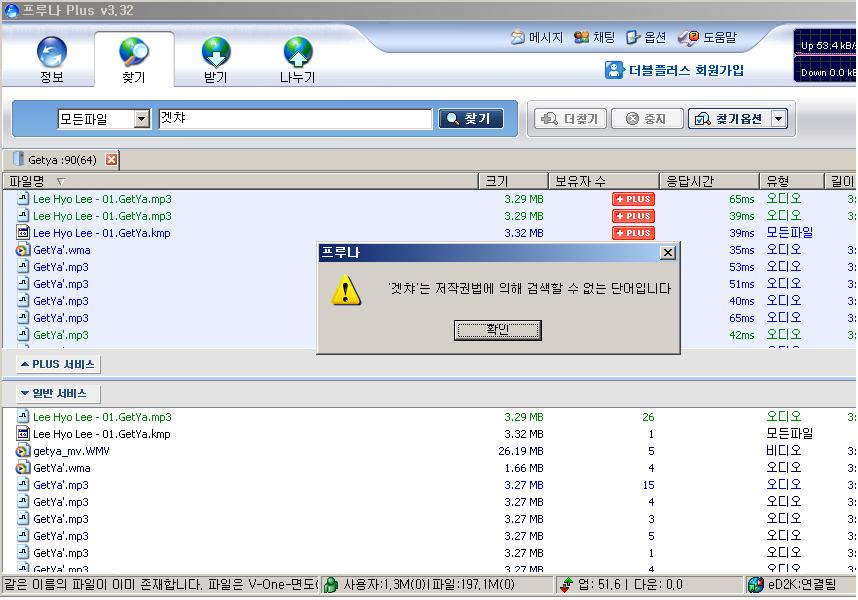Click the 더블플러스 회원가입 membership link
This screenshot has height=600, width=858.
click(x=674, y=70)
